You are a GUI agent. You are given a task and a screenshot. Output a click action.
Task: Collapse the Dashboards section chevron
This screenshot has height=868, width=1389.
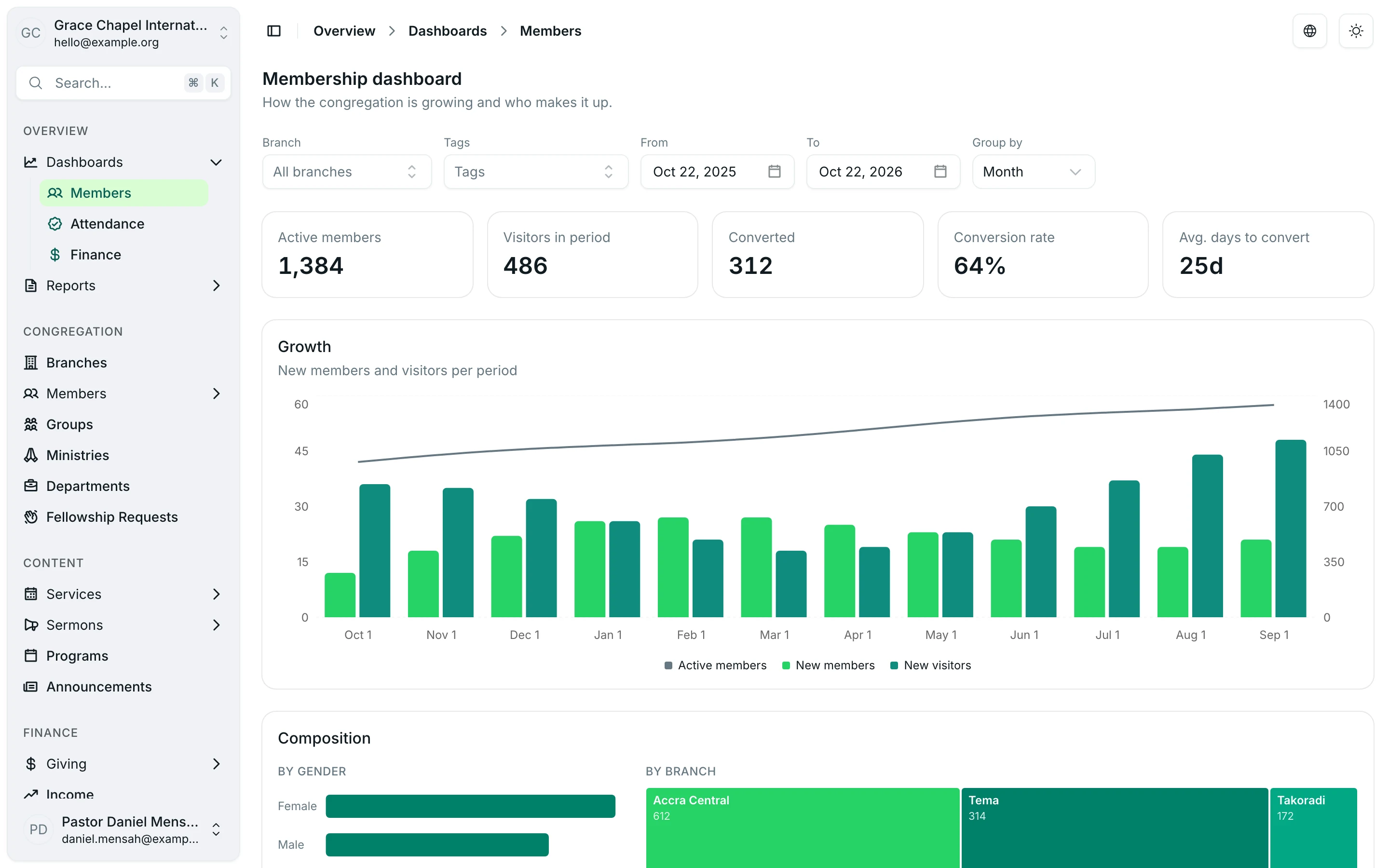coord(217,163)
